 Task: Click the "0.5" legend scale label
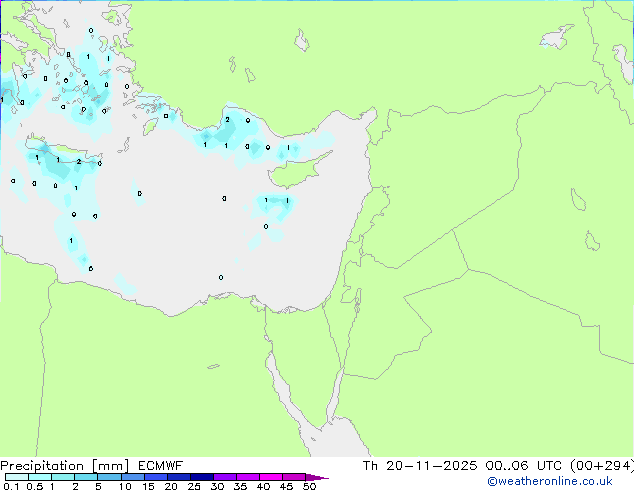click(x=35, y=486)
